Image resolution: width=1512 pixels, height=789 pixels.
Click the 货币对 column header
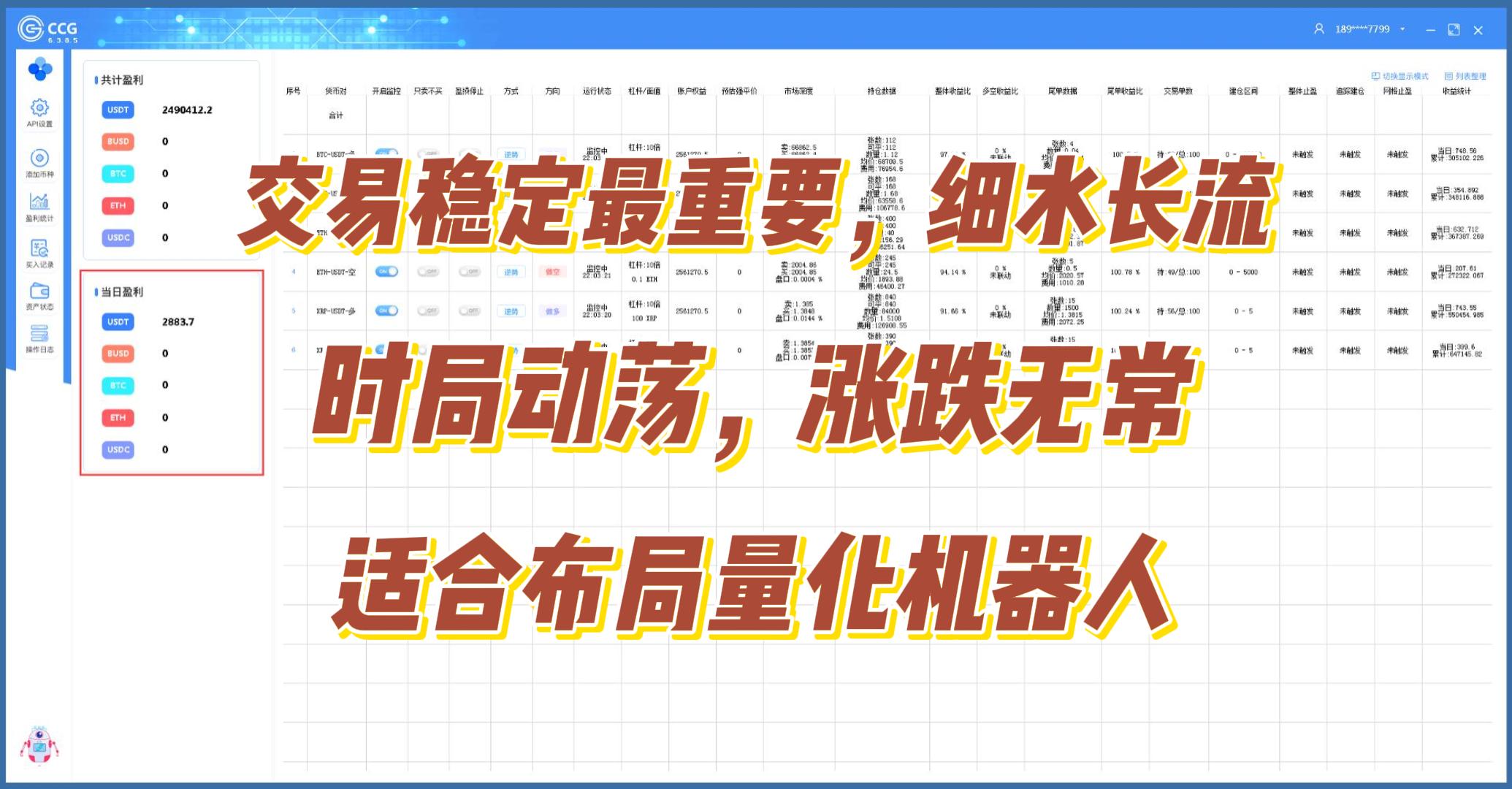(x=335, y=91)
